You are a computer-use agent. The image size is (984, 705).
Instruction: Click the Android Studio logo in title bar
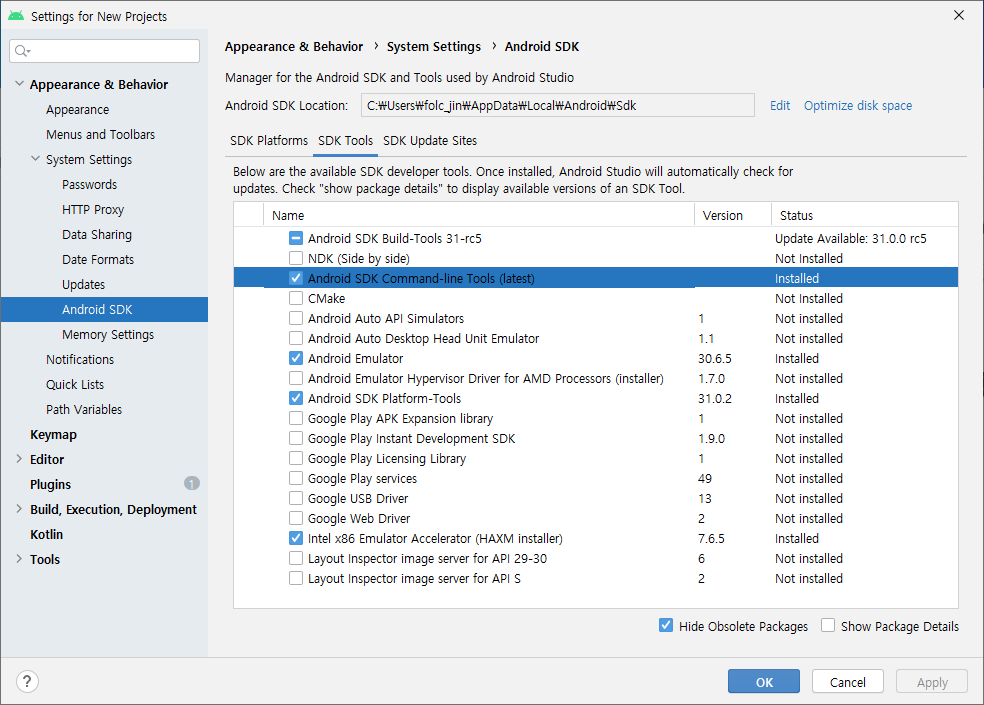(x=16, y=16)
